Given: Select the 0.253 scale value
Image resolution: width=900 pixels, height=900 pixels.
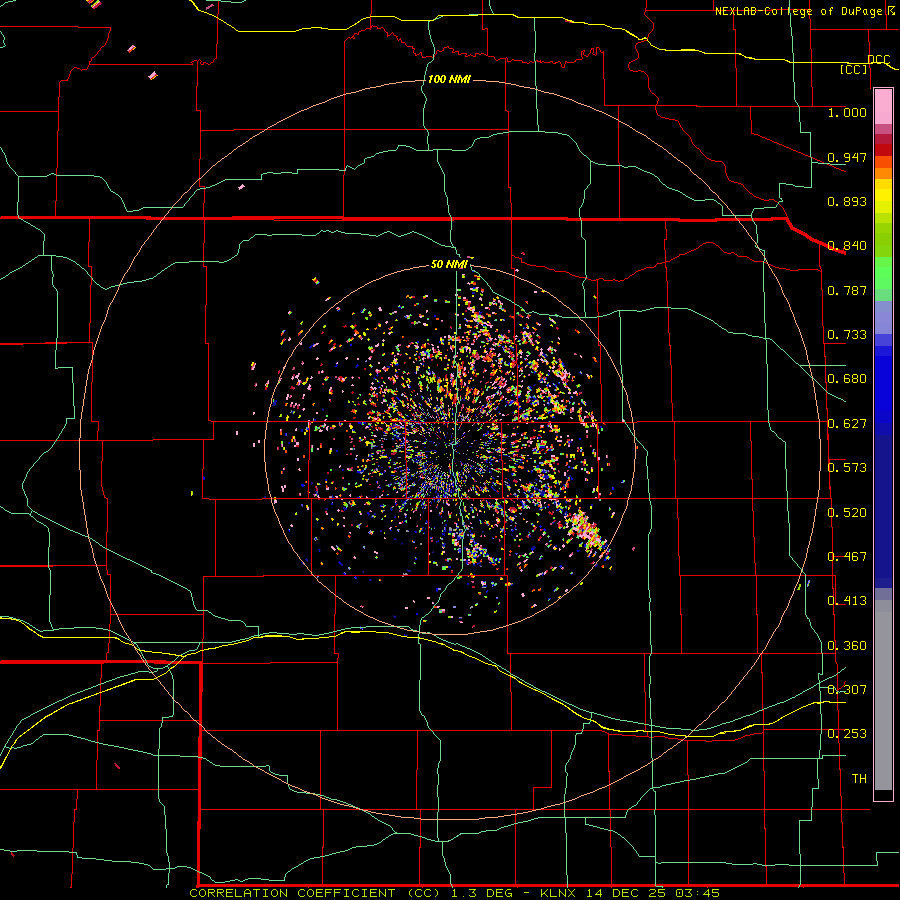Looking at the screenshot, I should point(847,734).
